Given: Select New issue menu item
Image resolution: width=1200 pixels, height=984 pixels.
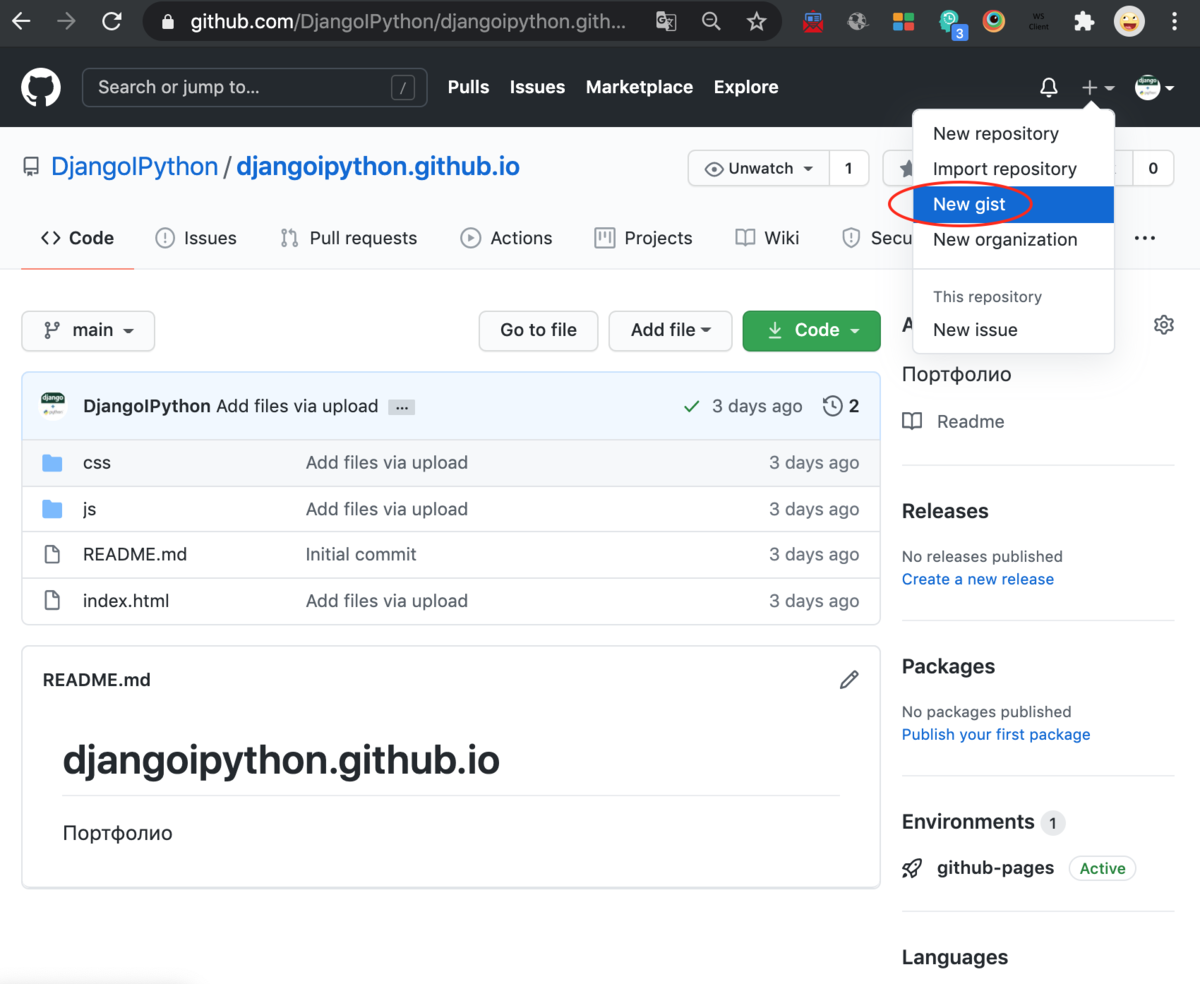Looking at the screenshot, I should [1014, 330].
